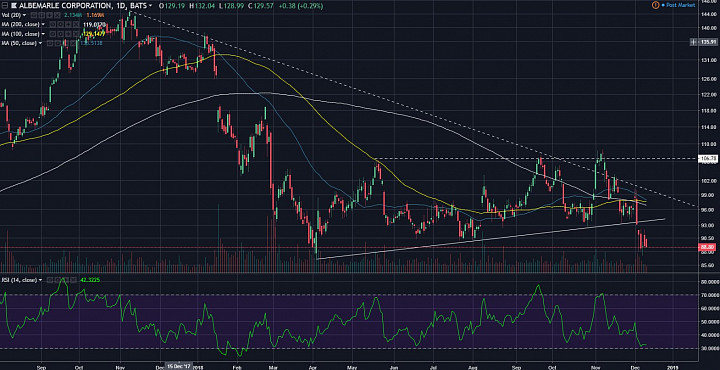Viewport: 720px width, 370px height.
Task: Click the Mar label on the time axis
Action: 273,367
